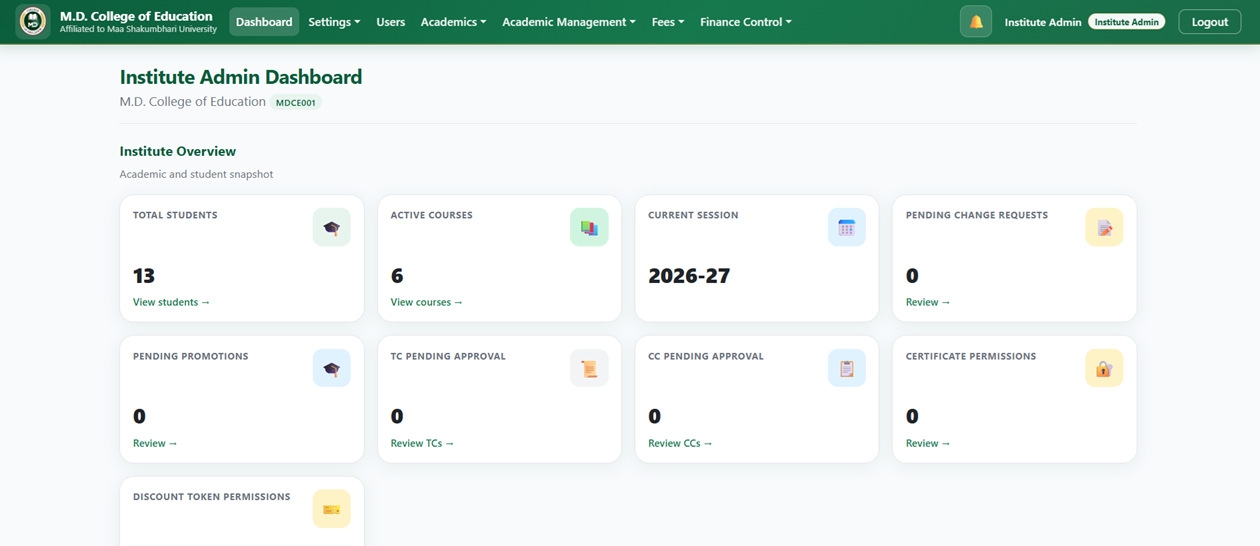Click the ticket icon on Discount Token Permissions card

(x=331, y=509)
